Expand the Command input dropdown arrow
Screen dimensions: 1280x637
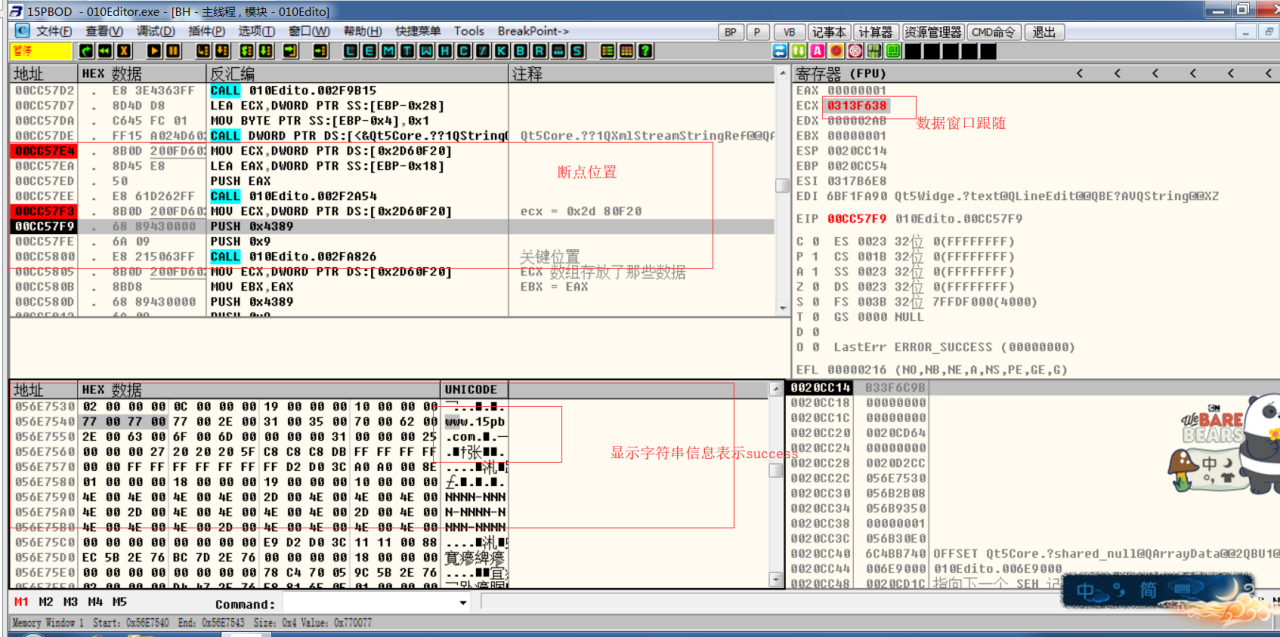pyautogui.click(x=463, y=603)
